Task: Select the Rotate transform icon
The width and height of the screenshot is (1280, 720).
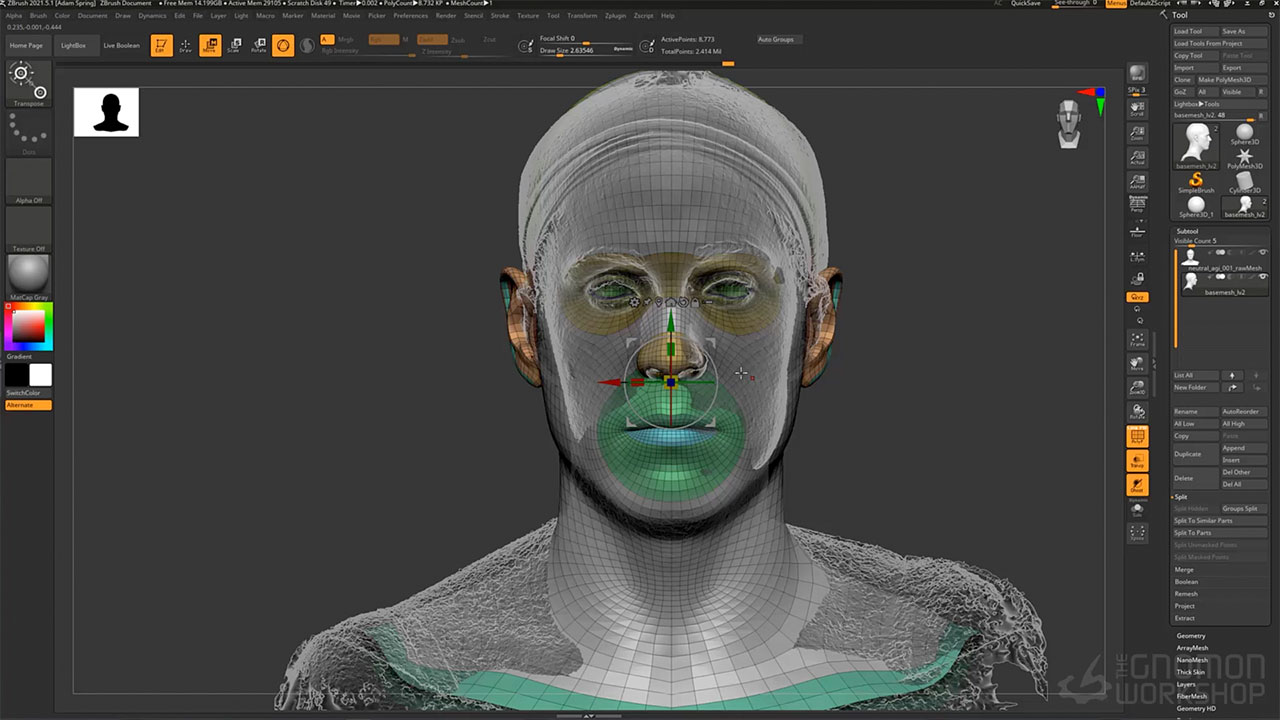Action: 259,45
